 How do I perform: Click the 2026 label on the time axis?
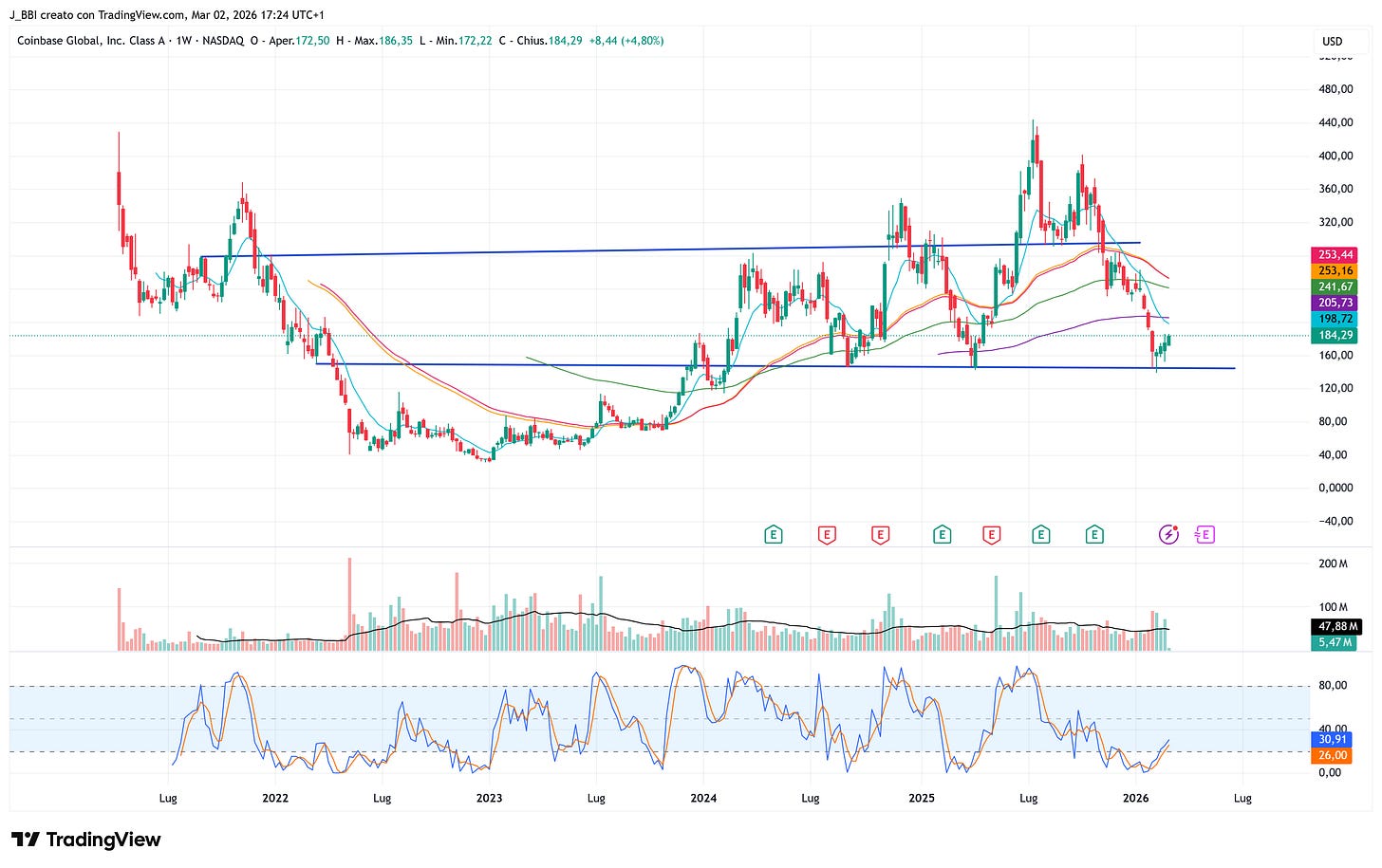click(x=1135, y=798)
